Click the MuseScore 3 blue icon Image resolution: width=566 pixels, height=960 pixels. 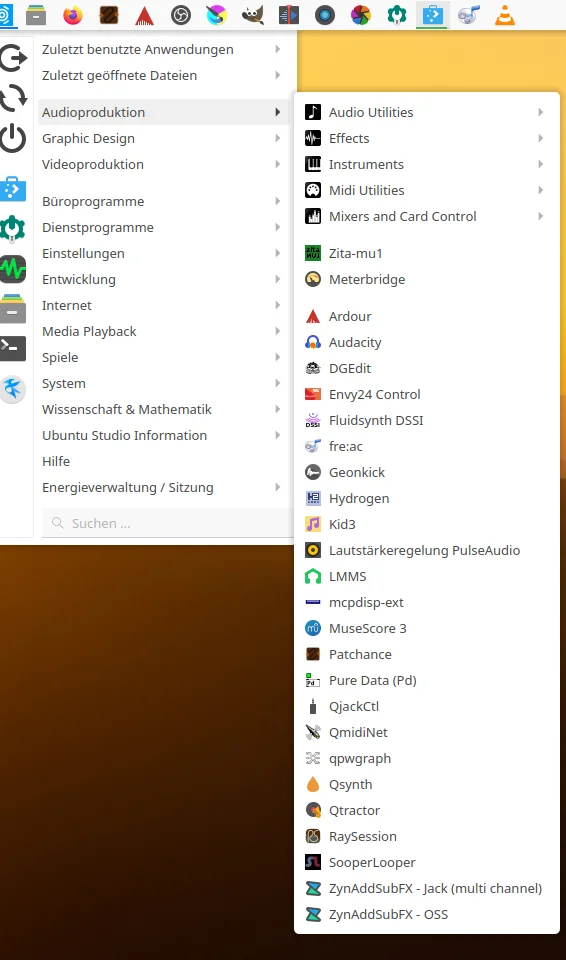click(x=312, y=628)
